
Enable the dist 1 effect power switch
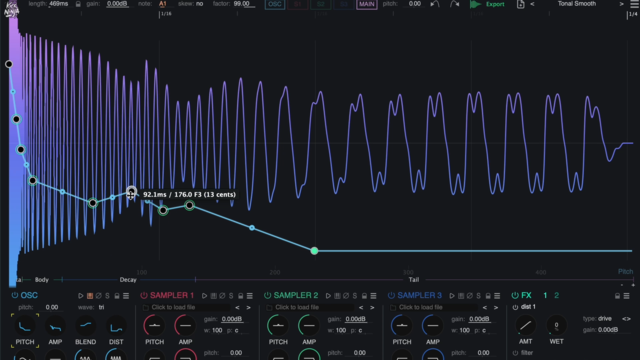tap(515, 307)
